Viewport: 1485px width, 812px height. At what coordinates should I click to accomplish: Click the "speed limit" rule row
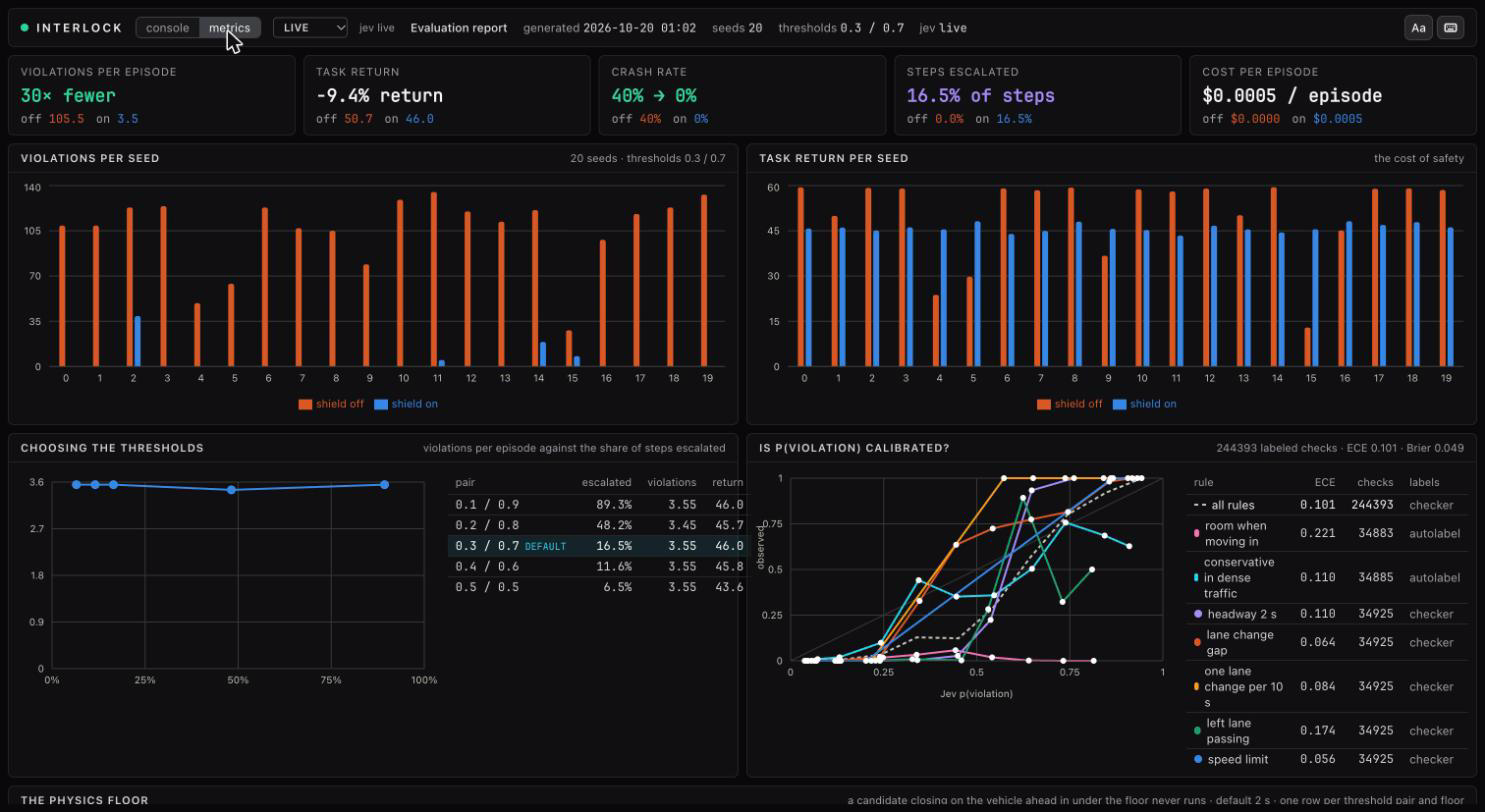point(1327,759)
